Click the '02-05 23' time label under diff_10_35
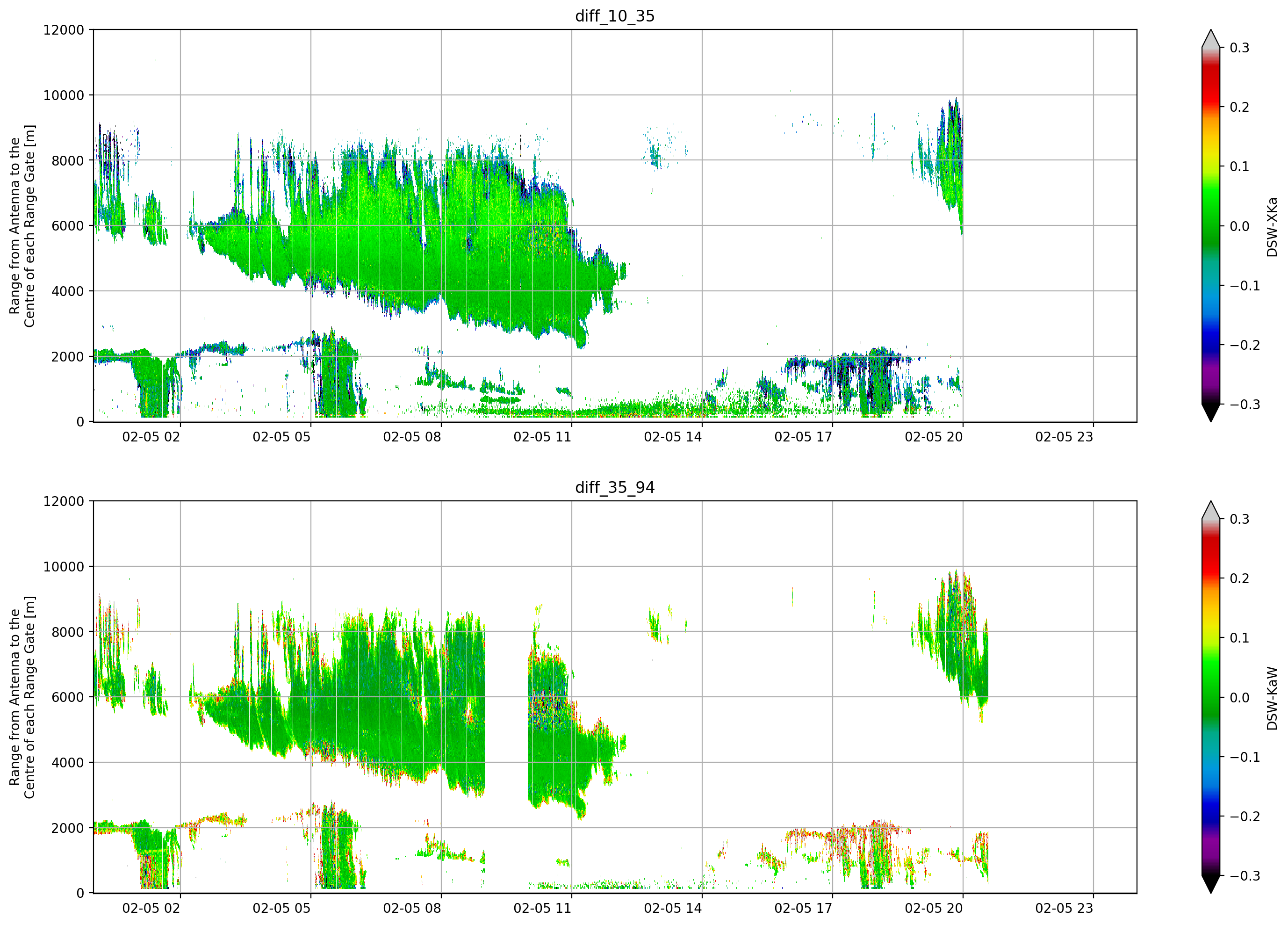This screenshot has height=925, width=1288. pos(1064,437)
